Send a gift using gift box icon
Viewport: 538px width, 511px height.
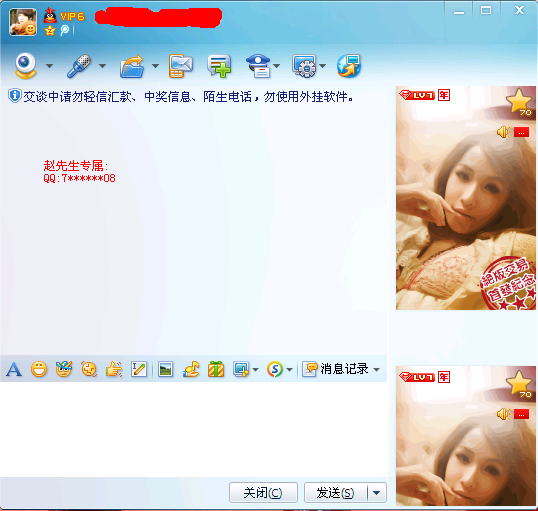216,369
